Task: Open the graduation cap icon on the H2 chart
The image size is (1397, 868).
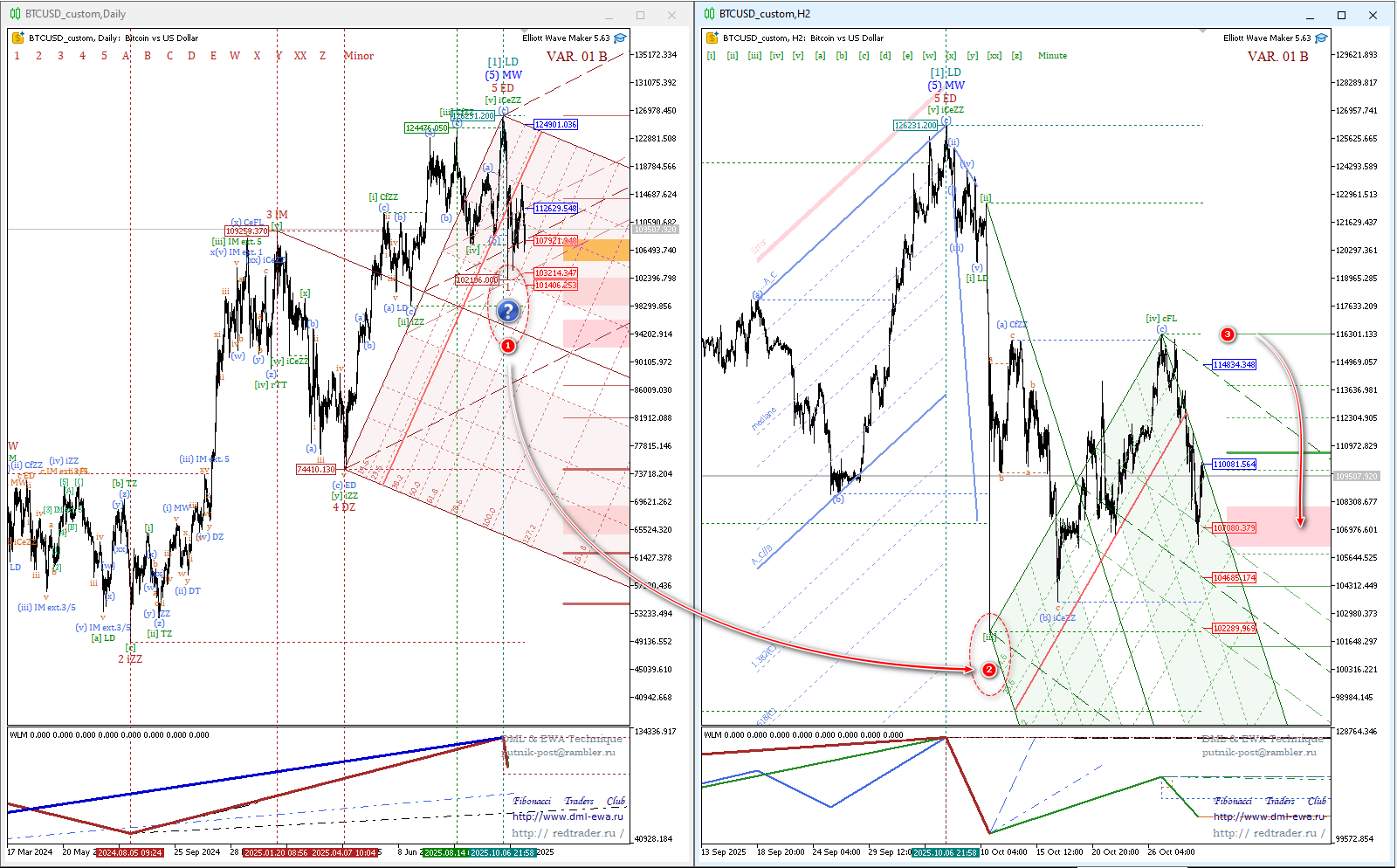Action: [x=1321, y=38]
